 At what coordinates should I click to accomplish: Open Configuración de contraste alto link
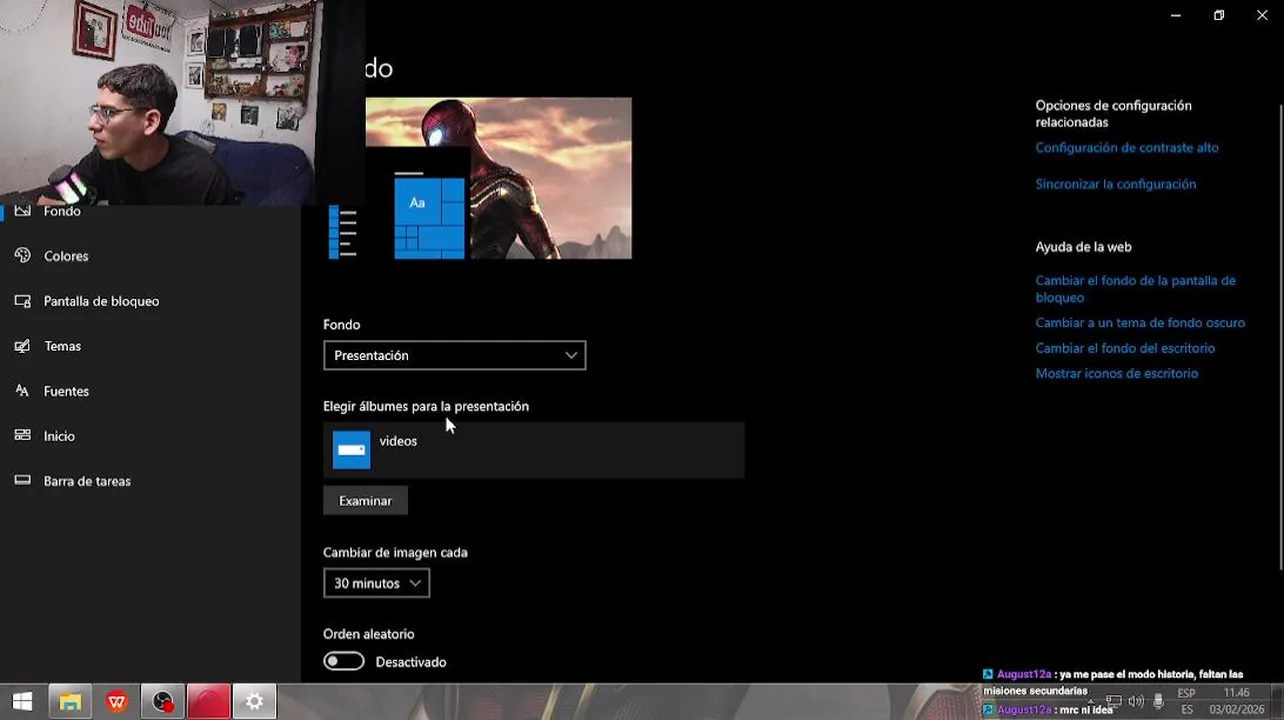(x=1127, y=147)
